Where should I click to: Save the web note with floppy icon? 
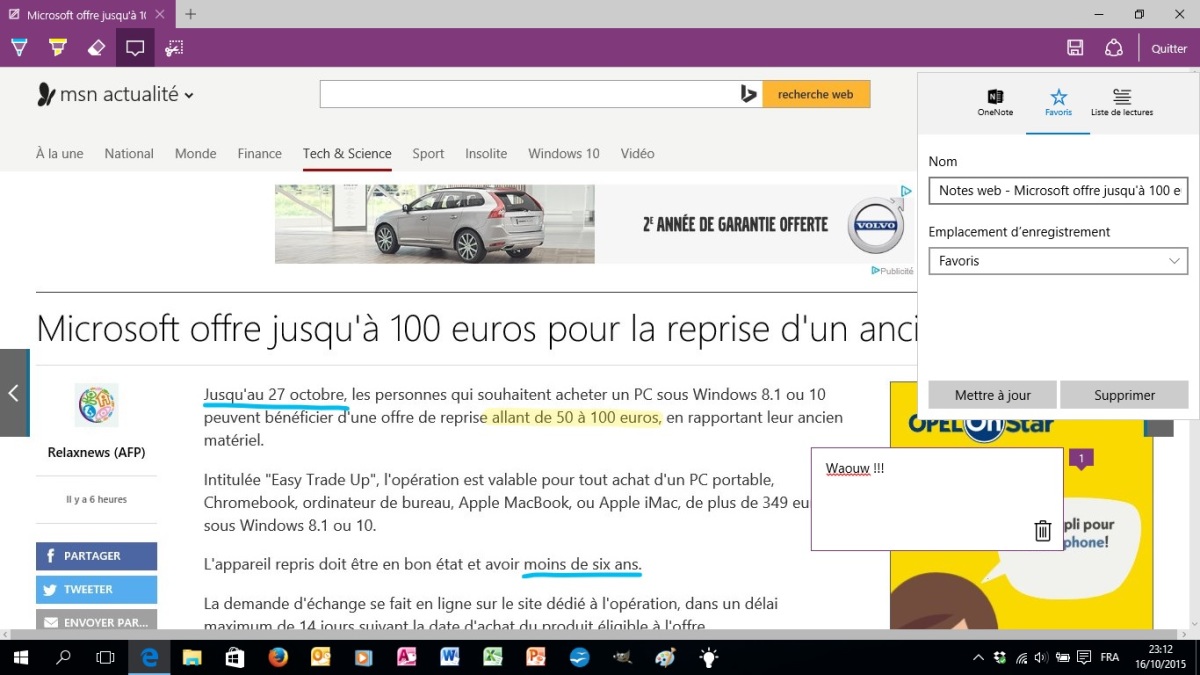[1075, 48]
